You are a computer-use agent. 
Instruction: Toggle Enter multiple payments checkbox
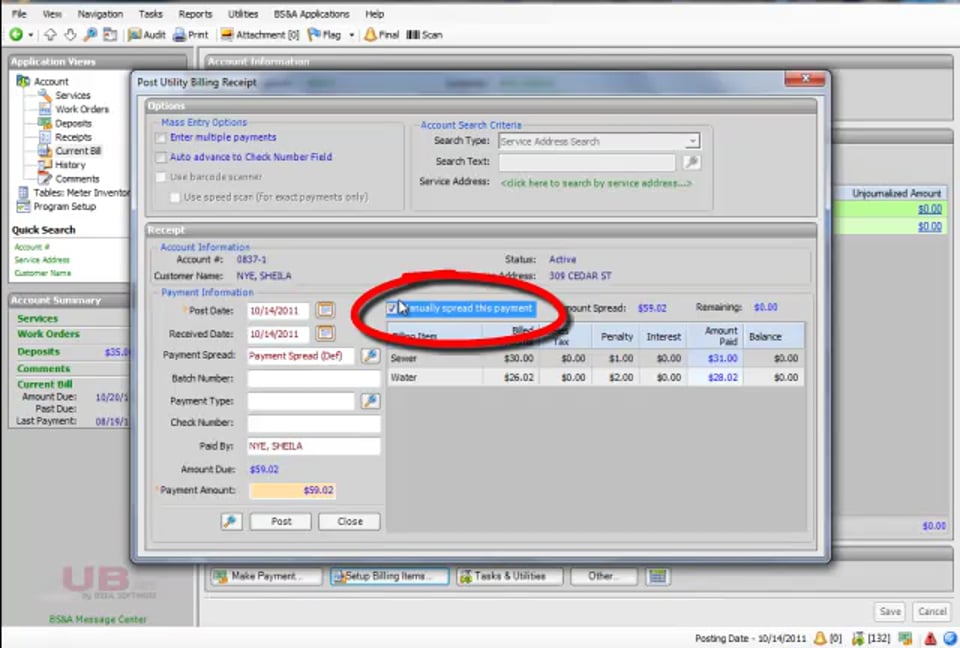pos(160,138)
